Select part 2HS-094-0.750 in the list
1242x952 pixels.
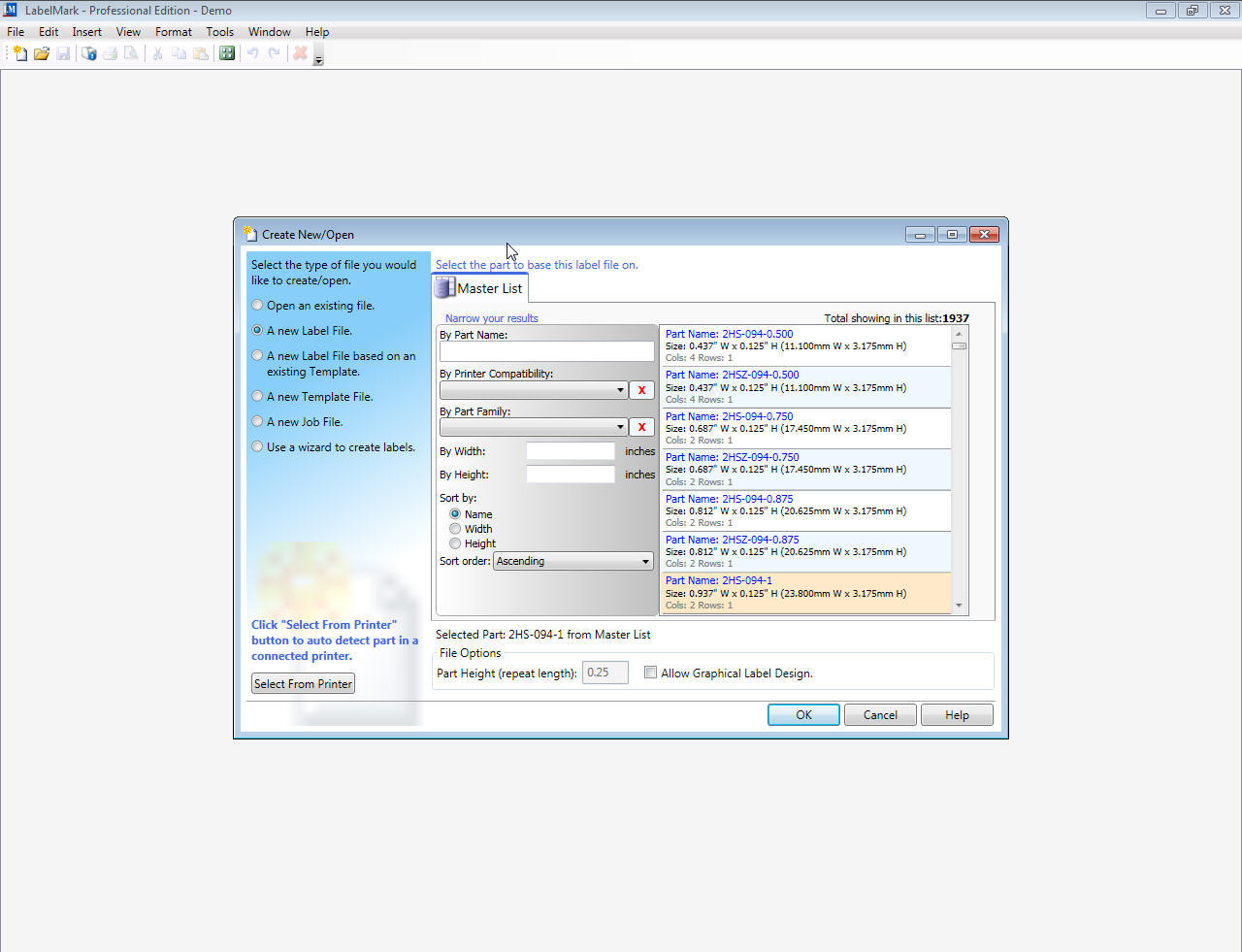tap(805, 428)
